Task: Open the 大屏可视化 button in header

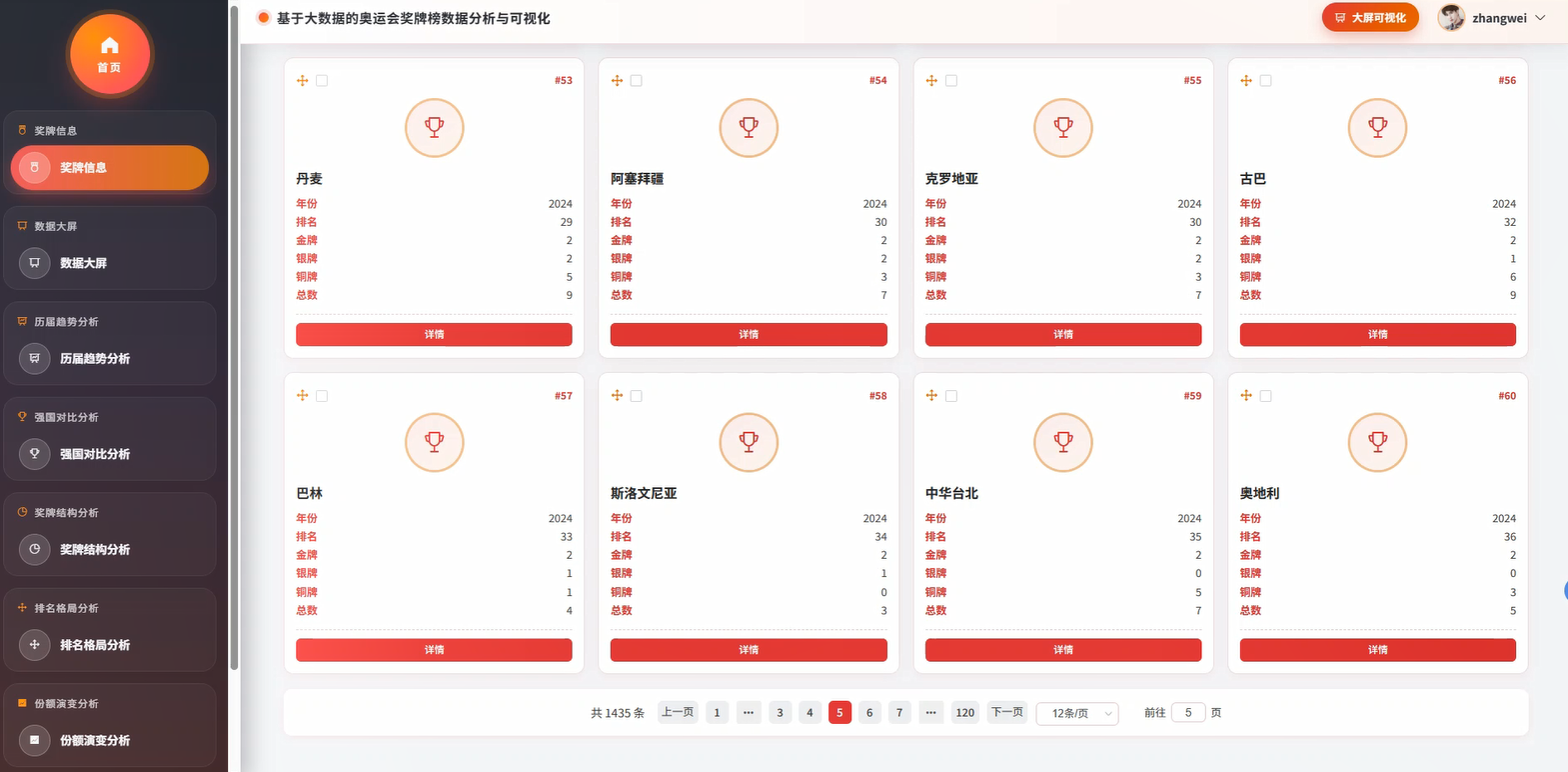Action: point(1370,17)
